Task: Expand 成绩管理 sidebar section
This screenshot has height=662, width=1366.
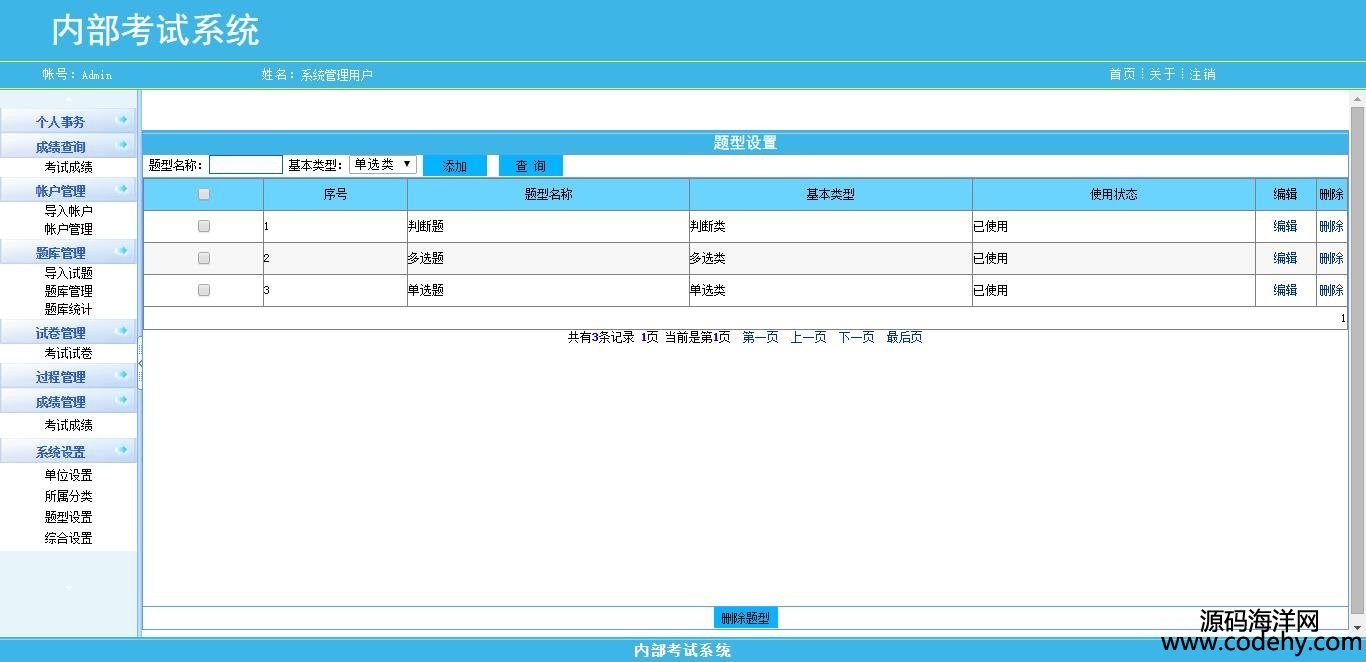Action: click(61, 402)
